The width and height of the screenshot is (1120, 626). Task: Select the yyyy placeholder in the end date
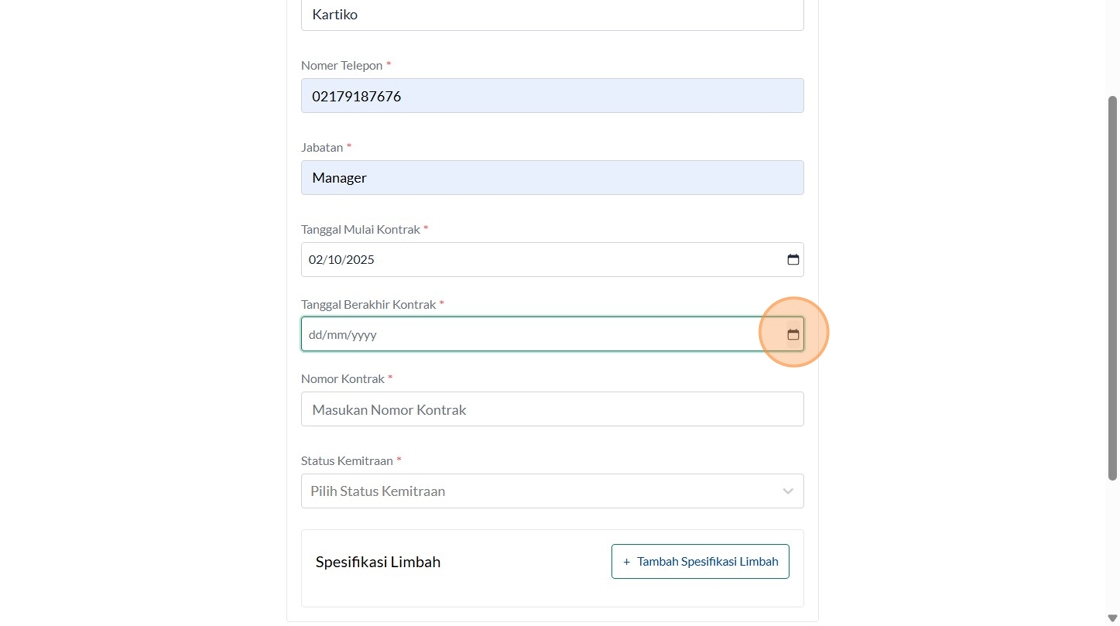[x=364, y=335]
